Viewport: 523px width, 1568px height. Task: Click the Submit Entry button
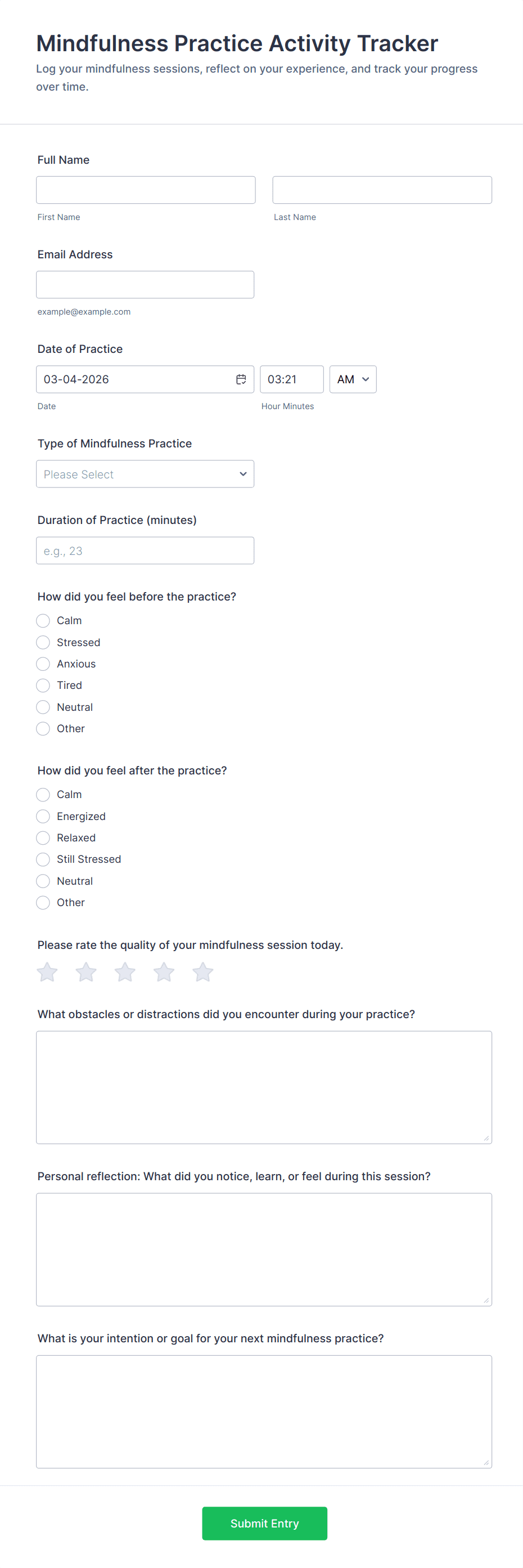264,1523
